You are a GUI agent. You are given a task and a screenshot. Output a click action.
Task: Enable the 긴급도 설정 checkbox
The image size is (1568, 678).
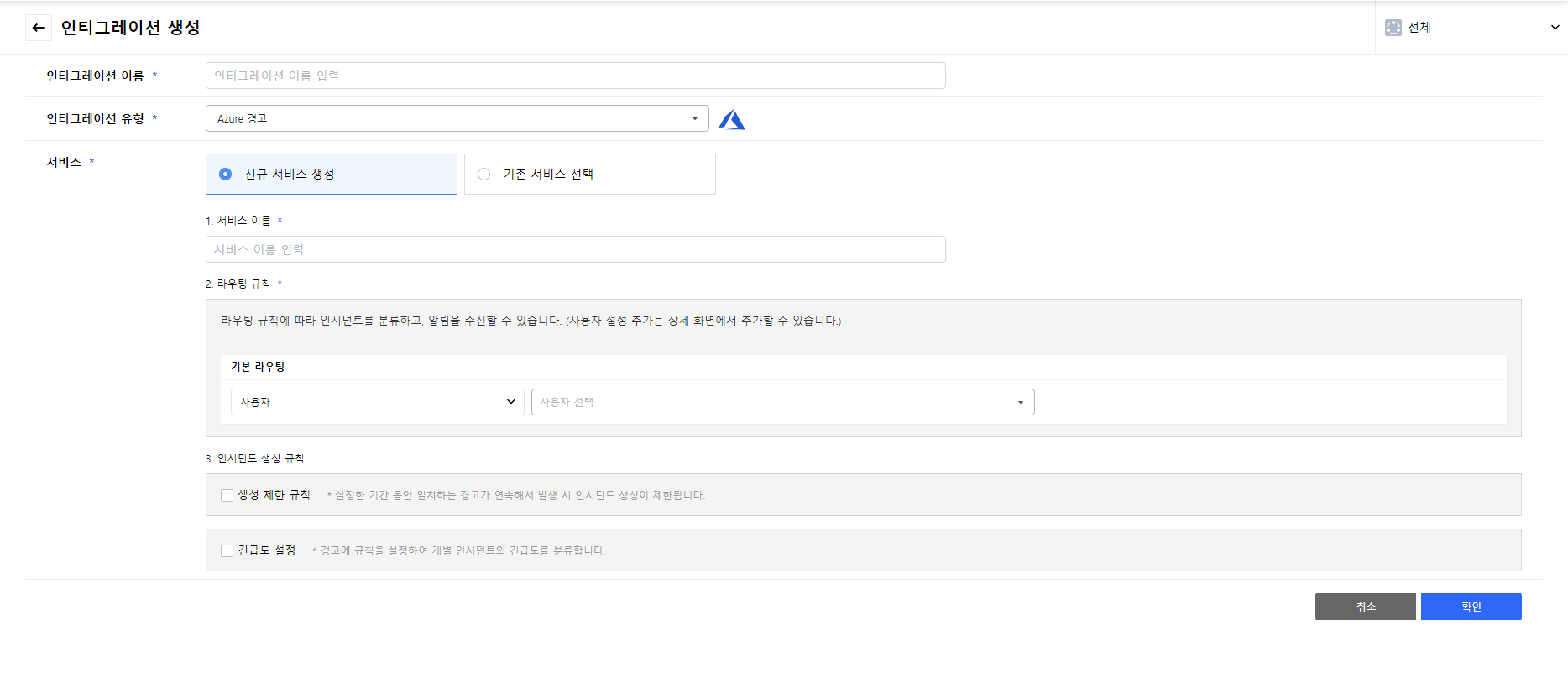(x=227, y=551)
